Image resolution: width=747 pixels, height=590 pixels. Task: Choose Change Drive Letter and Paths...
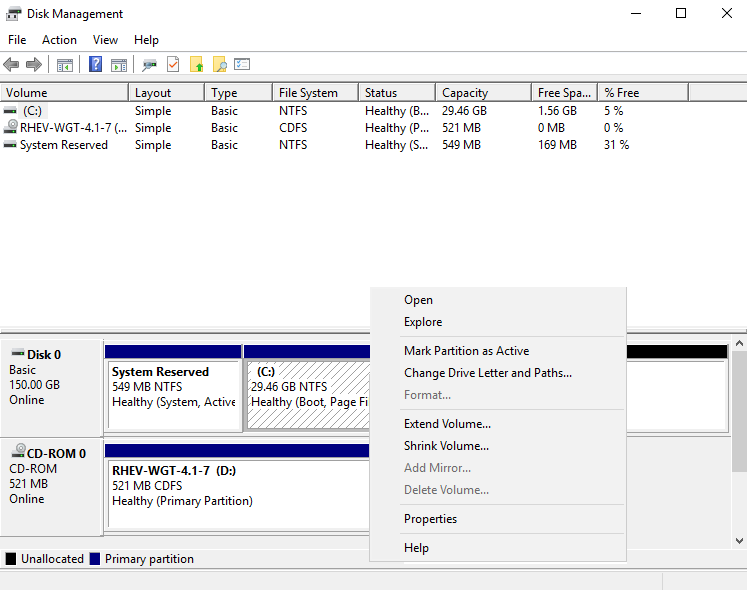tap(487, 373)
